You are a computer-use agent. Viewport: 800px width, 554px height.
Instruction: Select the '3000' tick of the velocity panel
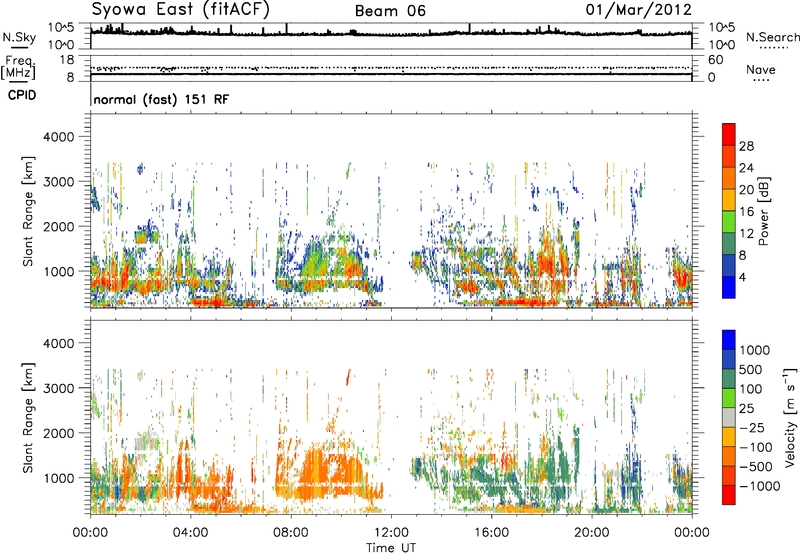[x=59, y=388]
